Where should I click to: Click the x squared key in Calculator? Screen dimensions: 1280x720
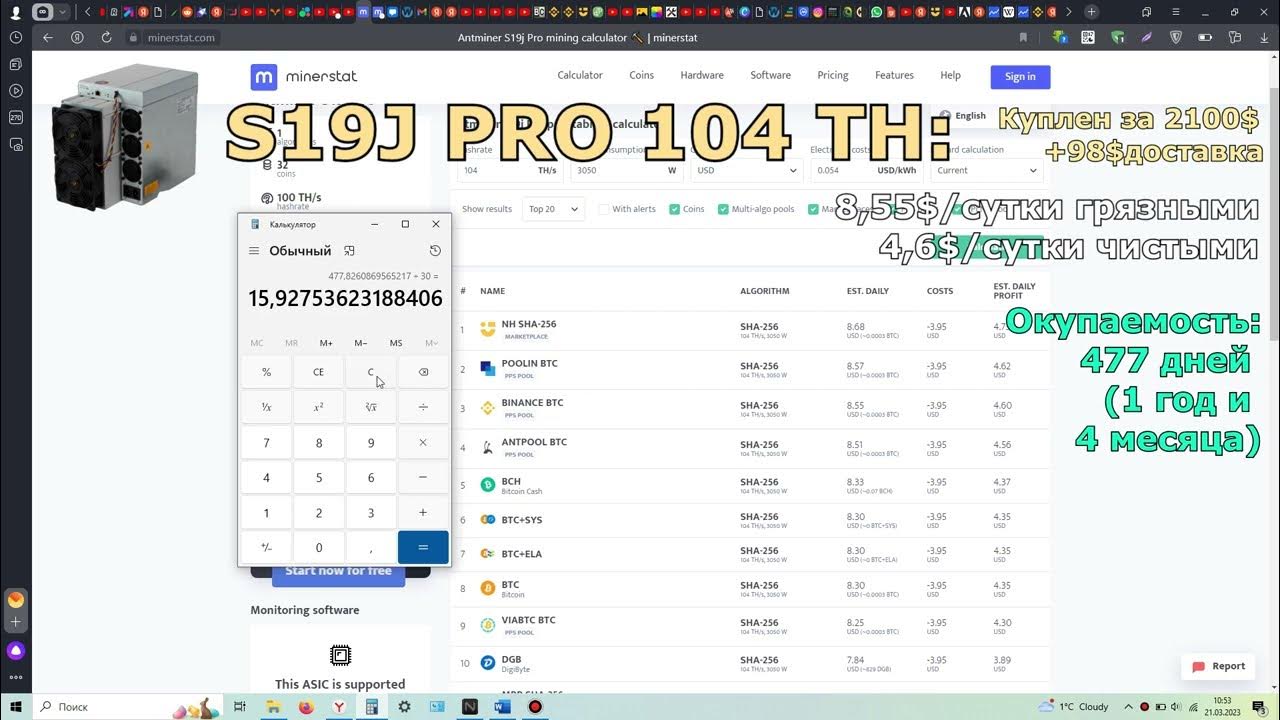[x=319, y=407]
